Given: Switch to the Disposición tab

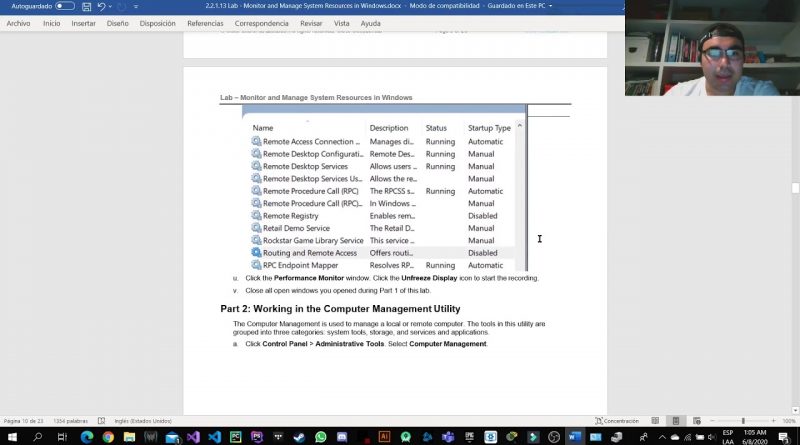Looking at the screenshot, I should tap(157, 23).
